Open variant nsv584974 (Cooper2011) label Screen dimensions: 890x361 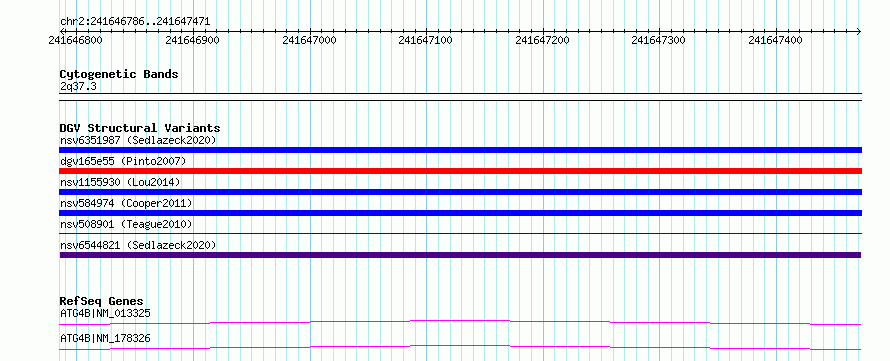tap(126, 203)
